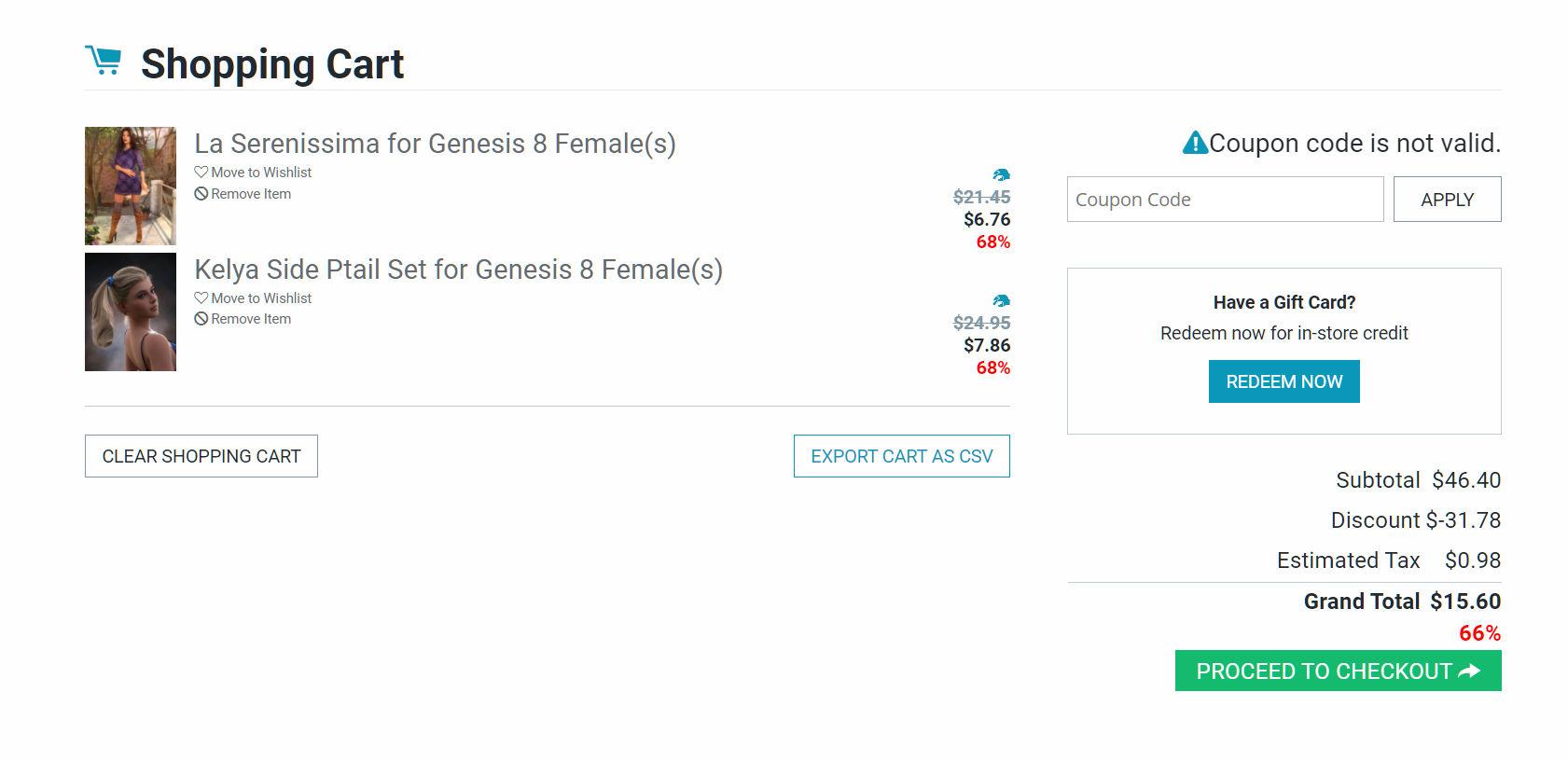Open La Serenissima product thumbnail
Screen dimensions: 1568x761
[131, 186]
